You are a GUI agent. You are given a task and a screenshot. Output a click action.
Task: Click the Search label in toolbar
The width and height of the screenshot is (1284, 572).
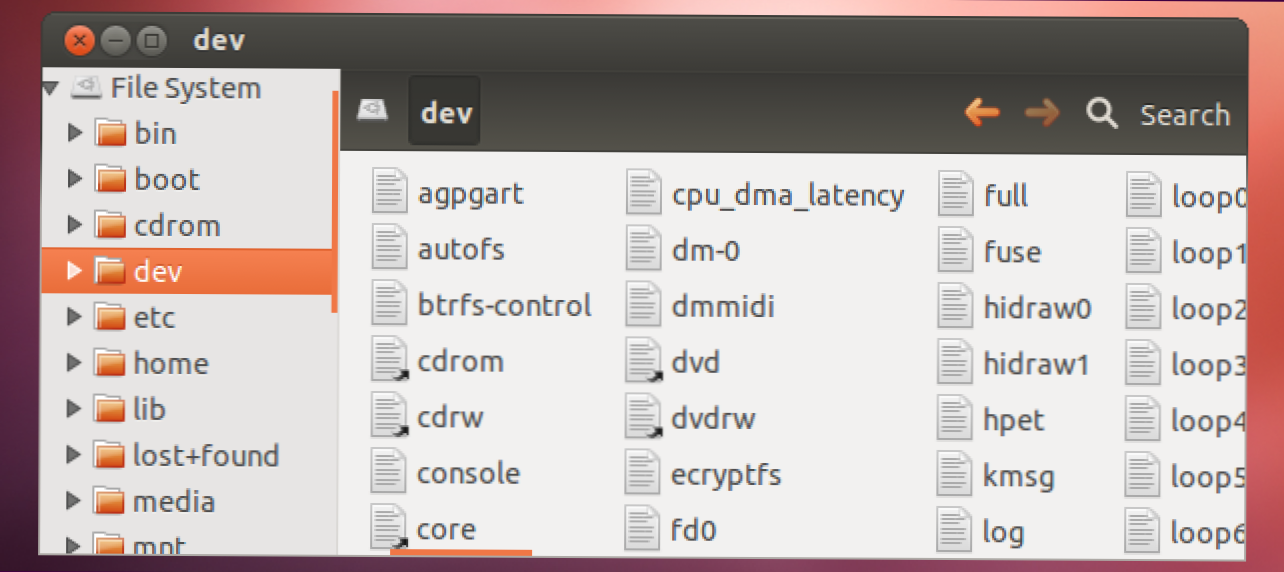[1185, 115]
